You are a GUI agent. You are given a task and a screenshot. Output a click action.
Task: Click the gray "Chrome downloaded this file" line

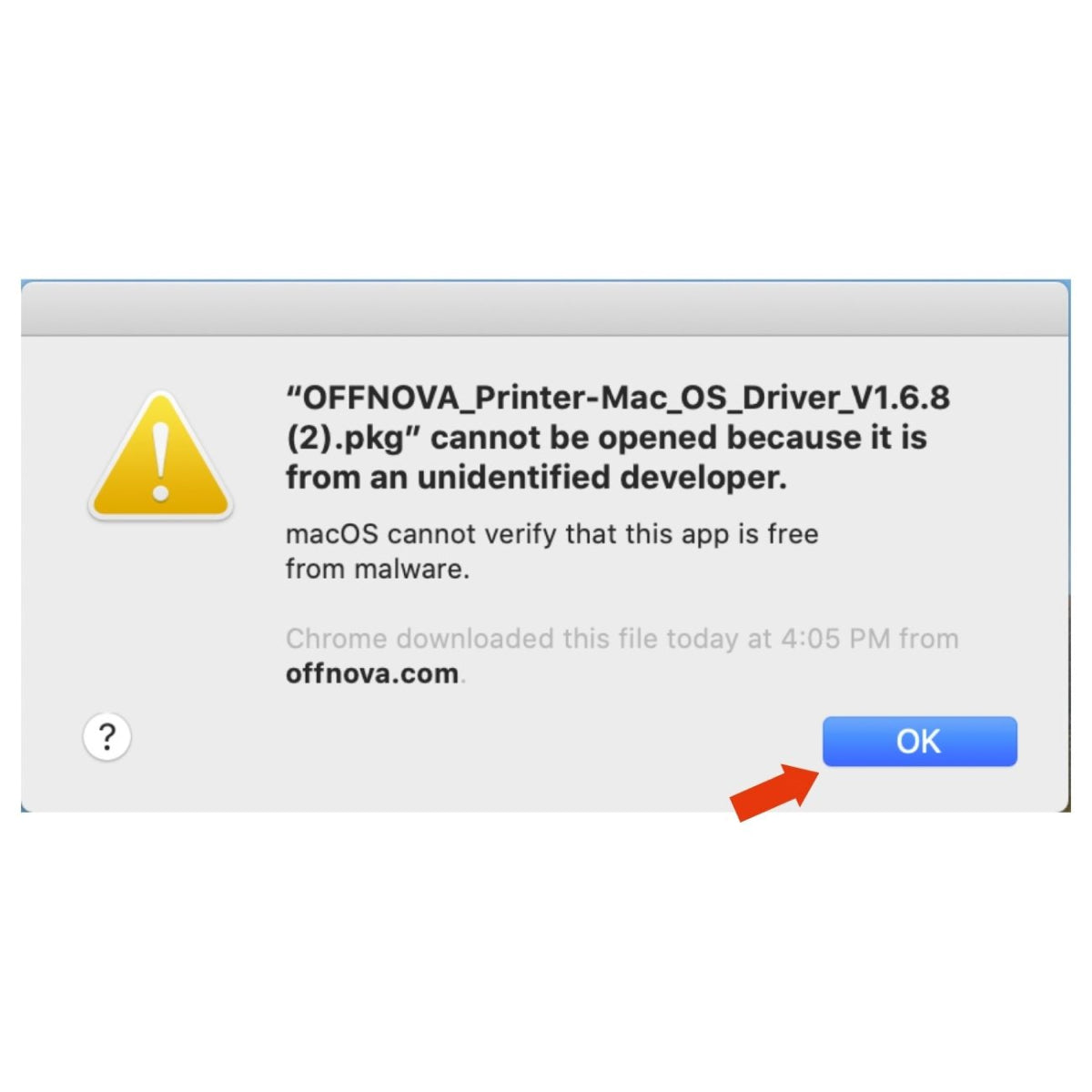click(x=622, y=639)
